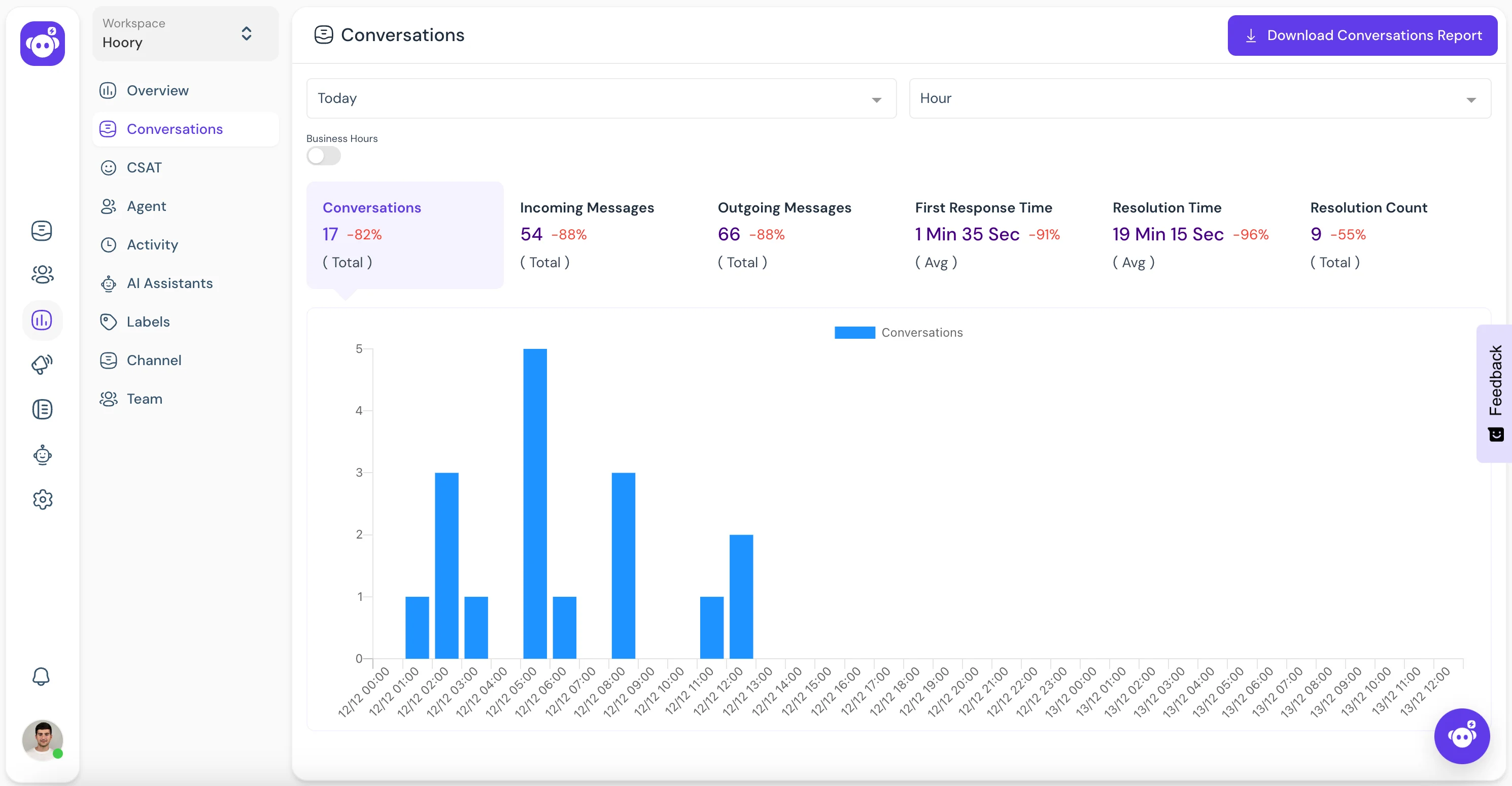Open the Team analytics view
The width and height of the screenshot is (1512, 786).
tap(144, 398)
